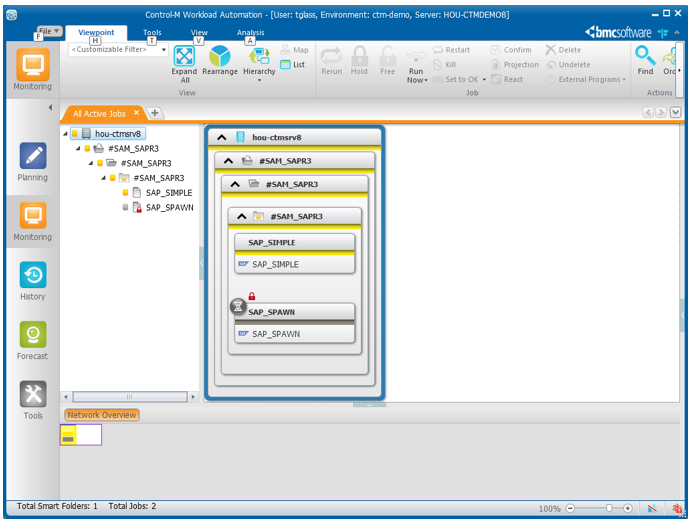Open Set to OK dropdown arrow

484,80
